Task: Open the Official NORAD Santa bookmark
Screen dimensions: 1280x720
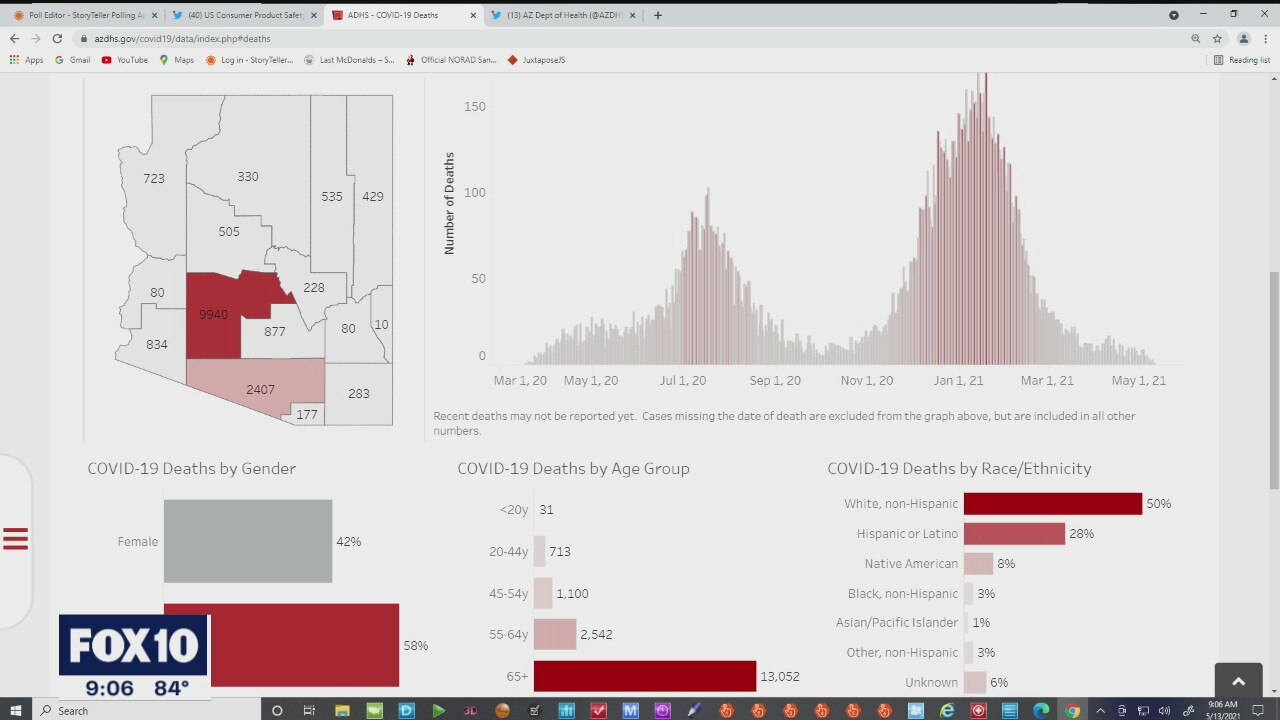Action: 451,60
